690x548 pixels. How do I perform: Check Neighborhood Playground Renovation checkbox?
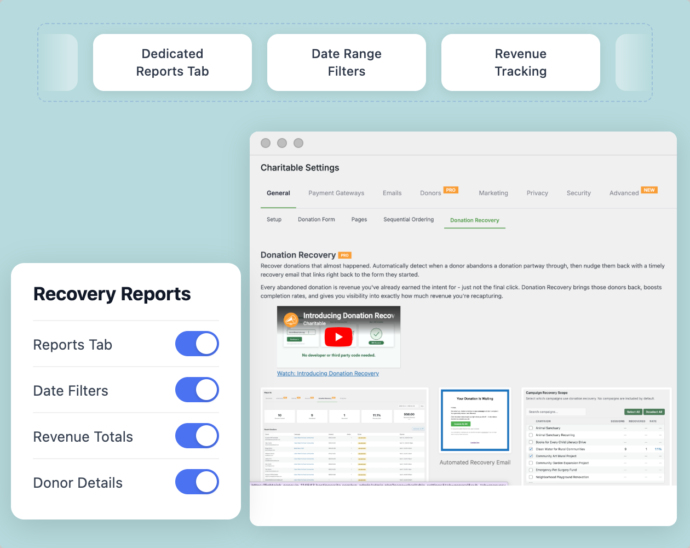(531, 477)
